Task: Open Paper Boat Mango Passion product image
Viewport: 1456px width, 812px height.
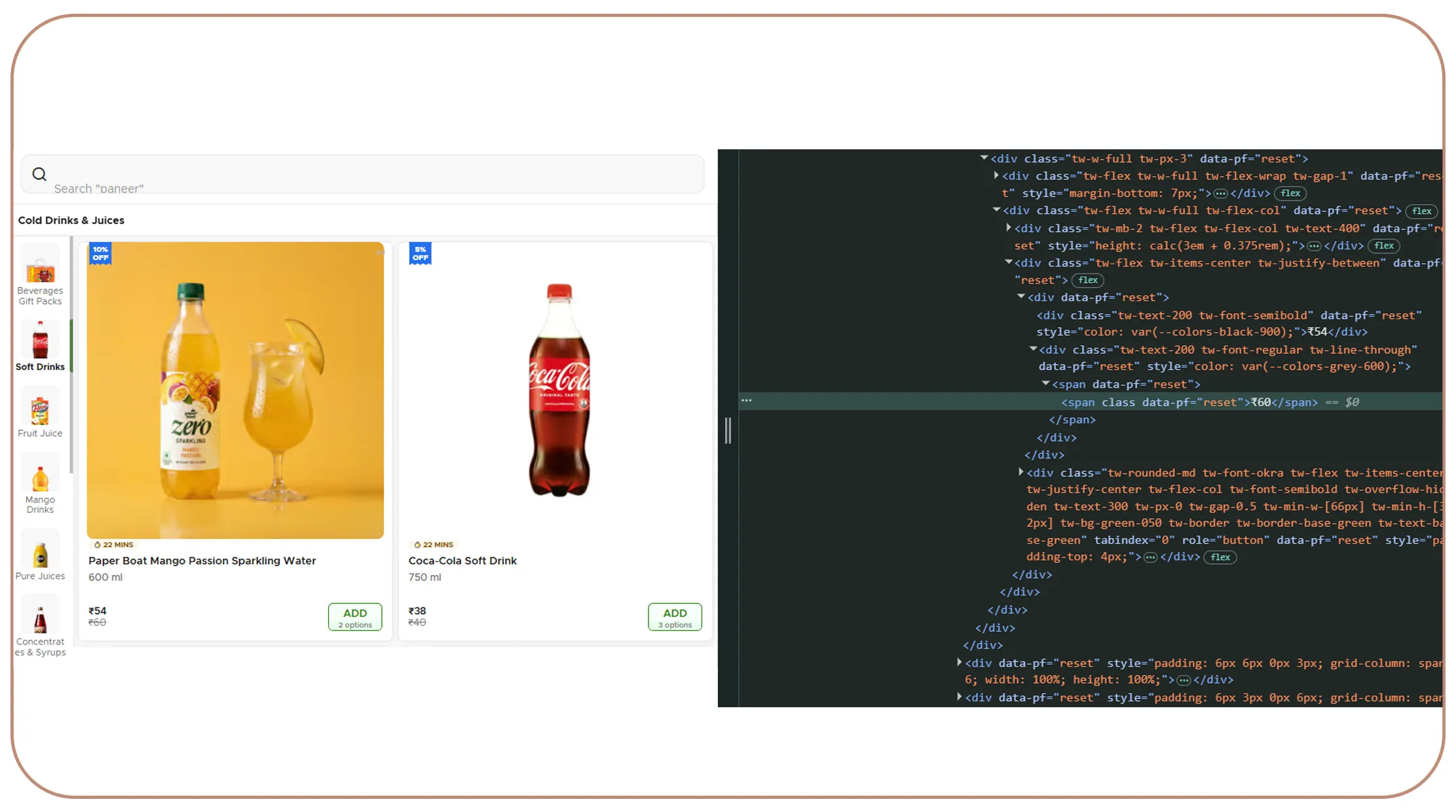Action: pyautogui.click(x=235, y=390)
